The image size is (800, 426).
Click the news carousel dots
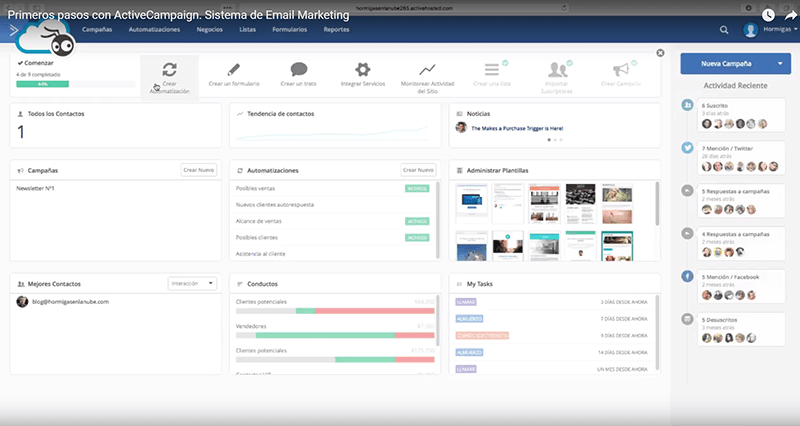555,140
